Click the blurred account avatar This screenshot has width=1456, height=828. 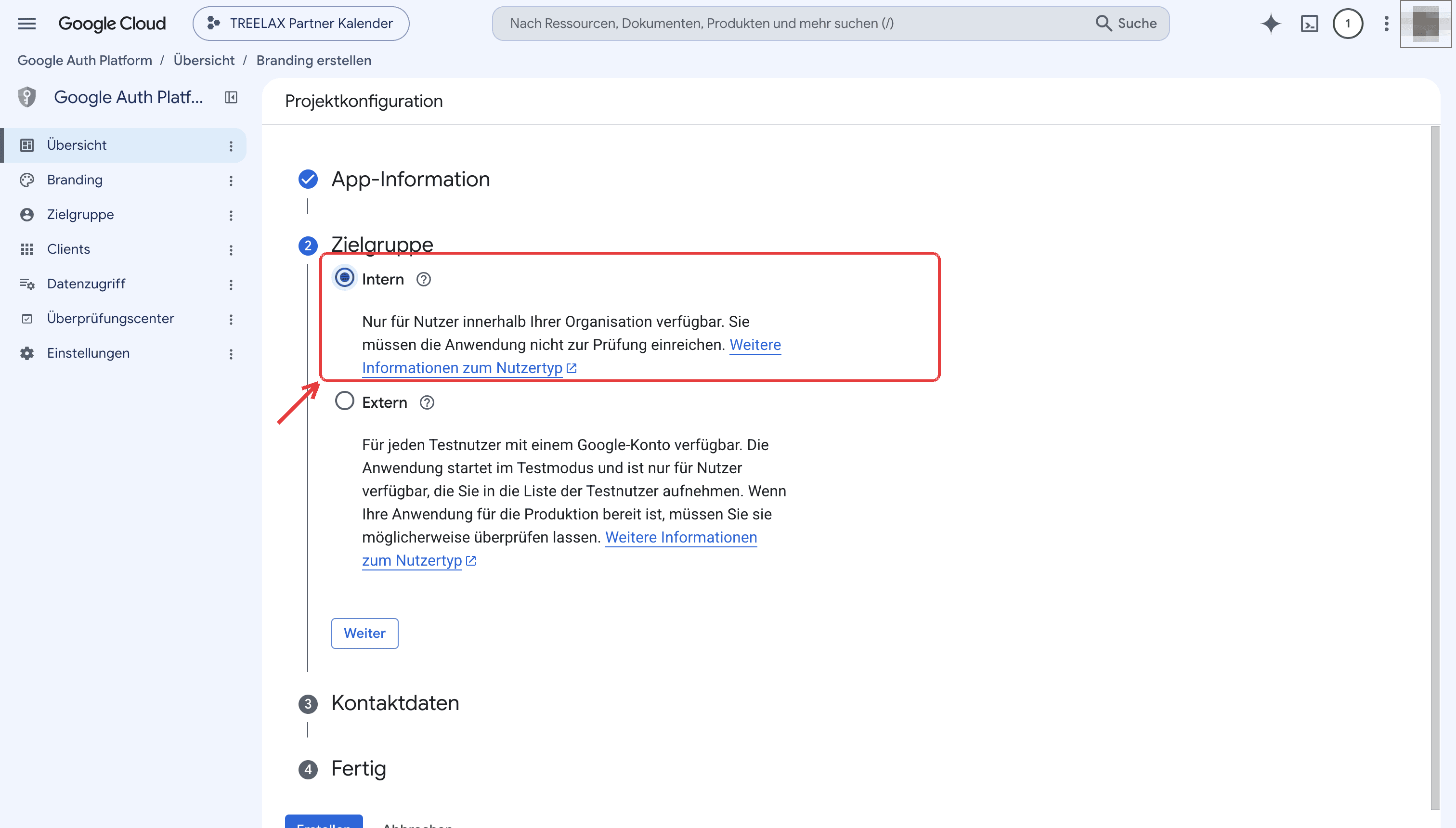(1425, 24)
